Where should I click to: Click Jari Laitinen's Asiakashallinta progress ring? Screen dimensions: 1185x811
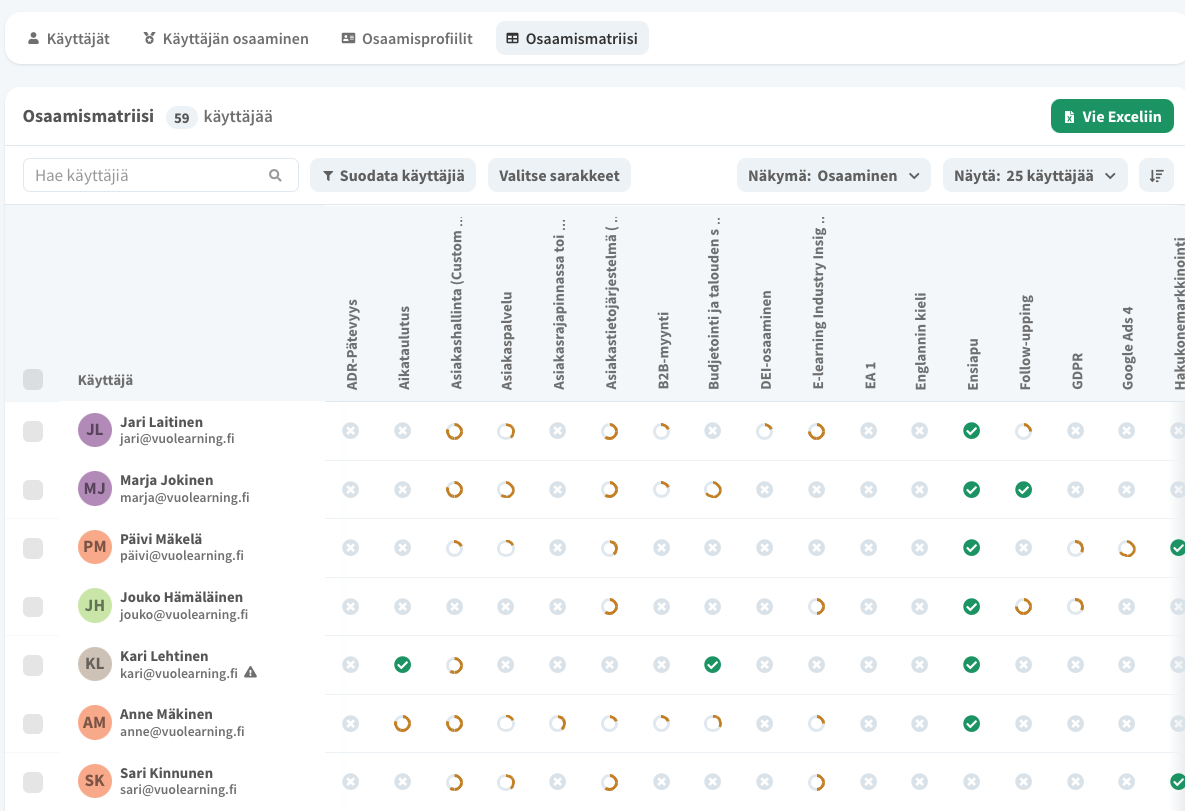454,431
